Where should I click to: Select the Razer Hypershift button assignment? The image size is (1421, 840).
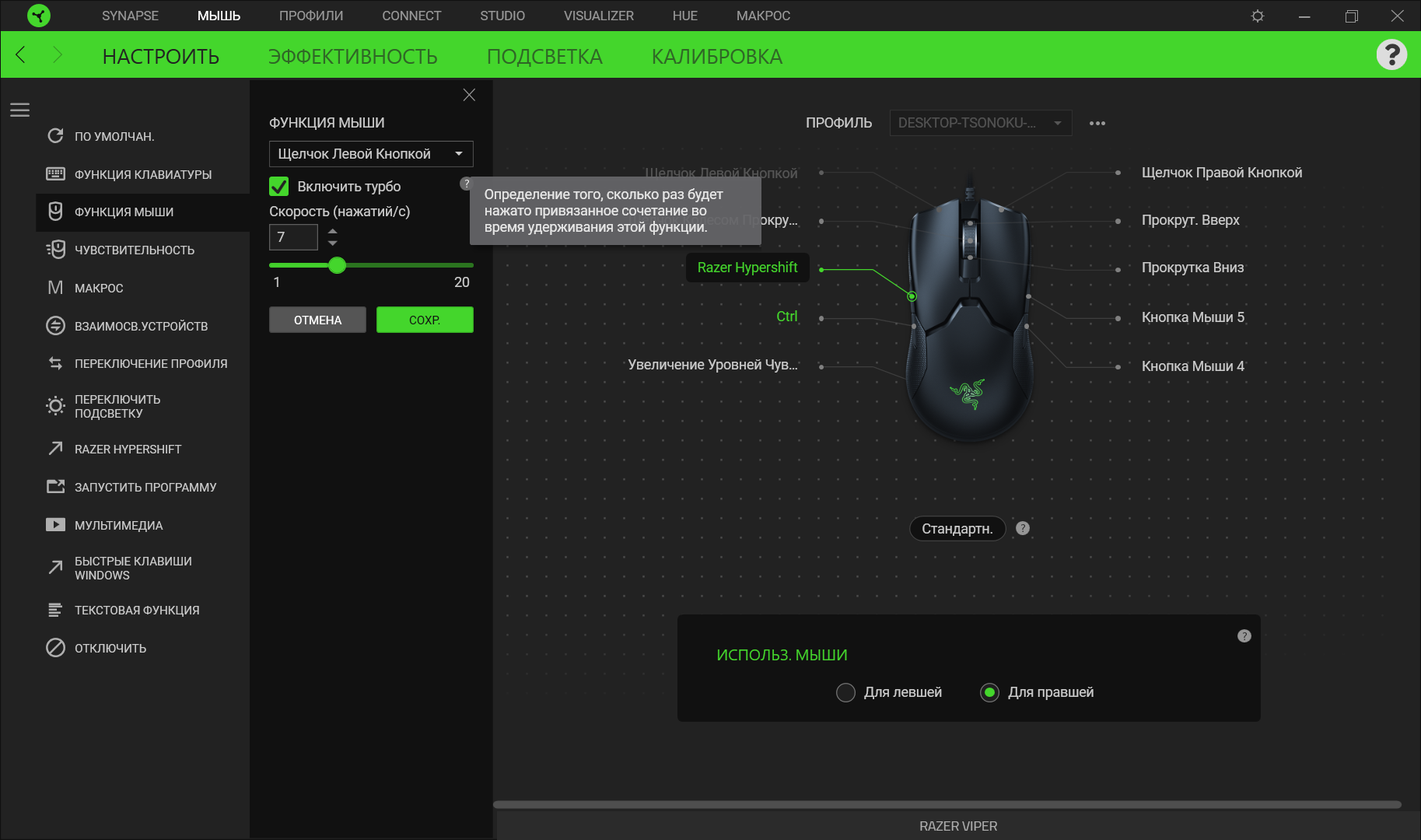pos(747,268)
